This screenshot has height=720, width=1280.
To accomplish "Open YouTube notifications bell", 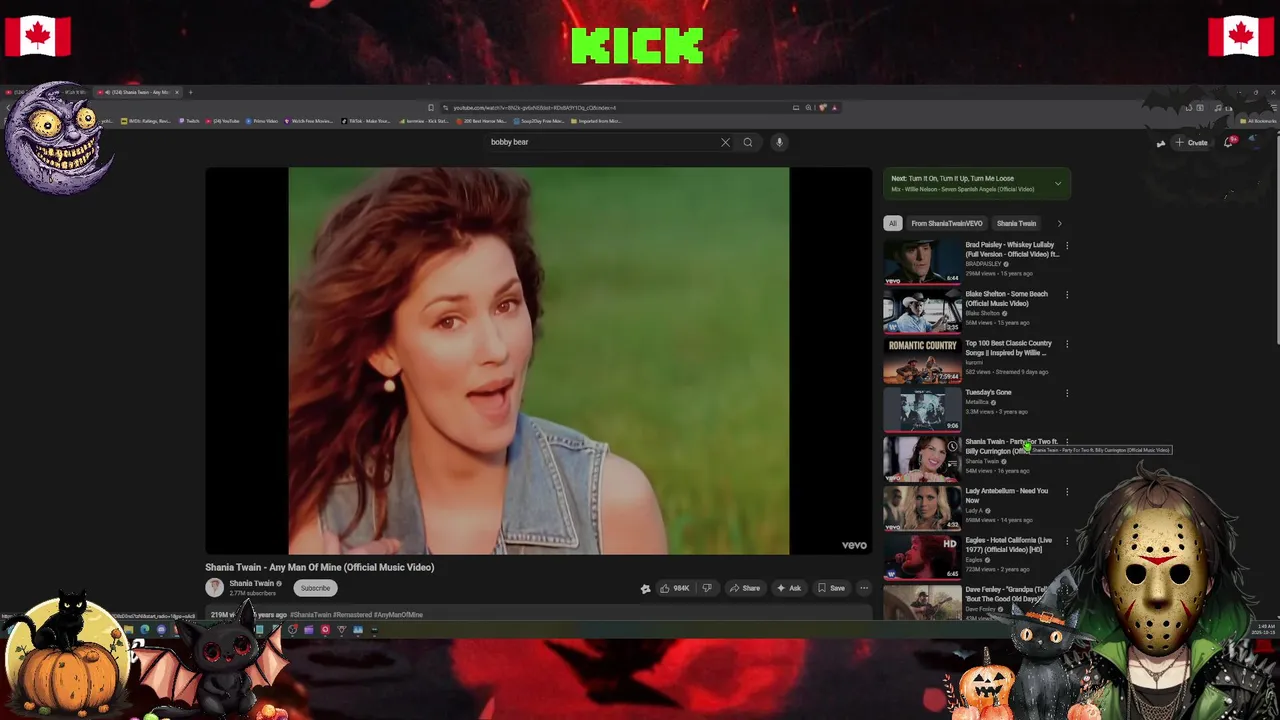I will click(x=1229, y=142).
